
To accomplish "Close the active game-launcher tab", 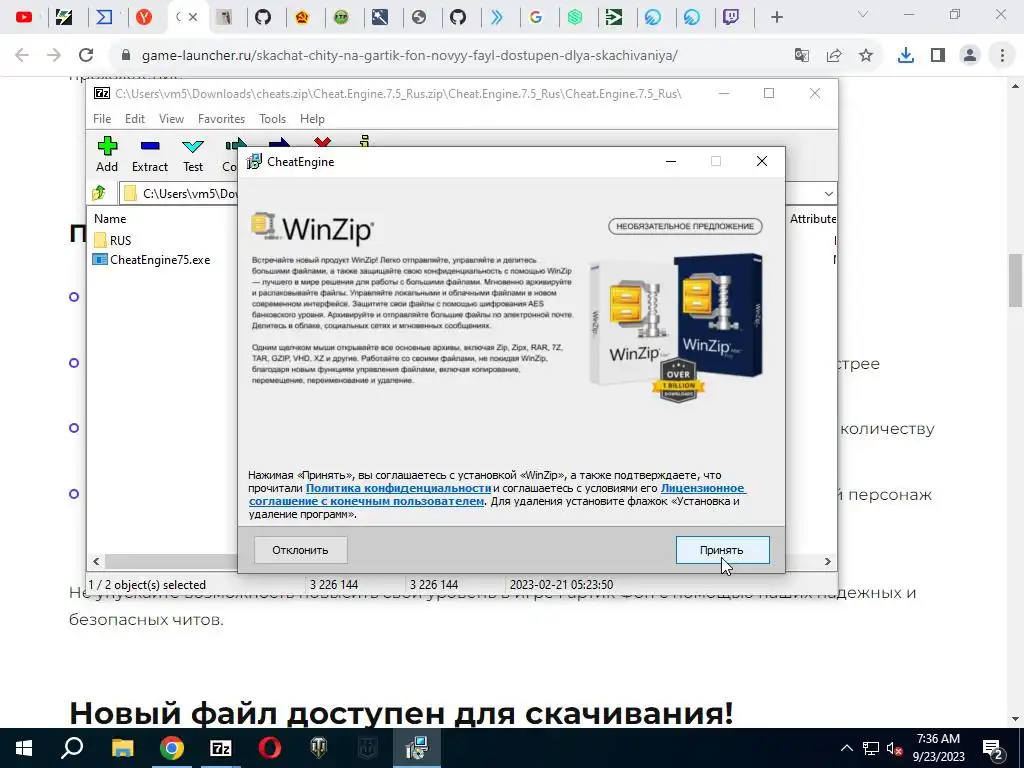I will [193, 17].
